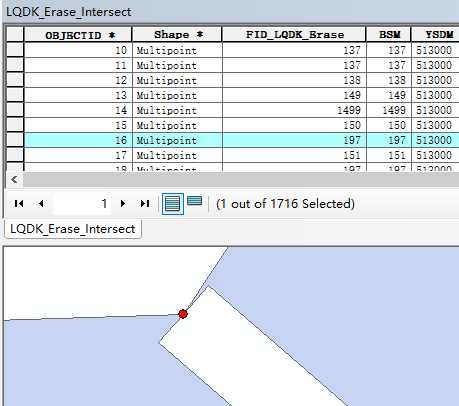
Task: Click the '1 out of 1716 Selected' status text
Action: (x=285, y=204)
